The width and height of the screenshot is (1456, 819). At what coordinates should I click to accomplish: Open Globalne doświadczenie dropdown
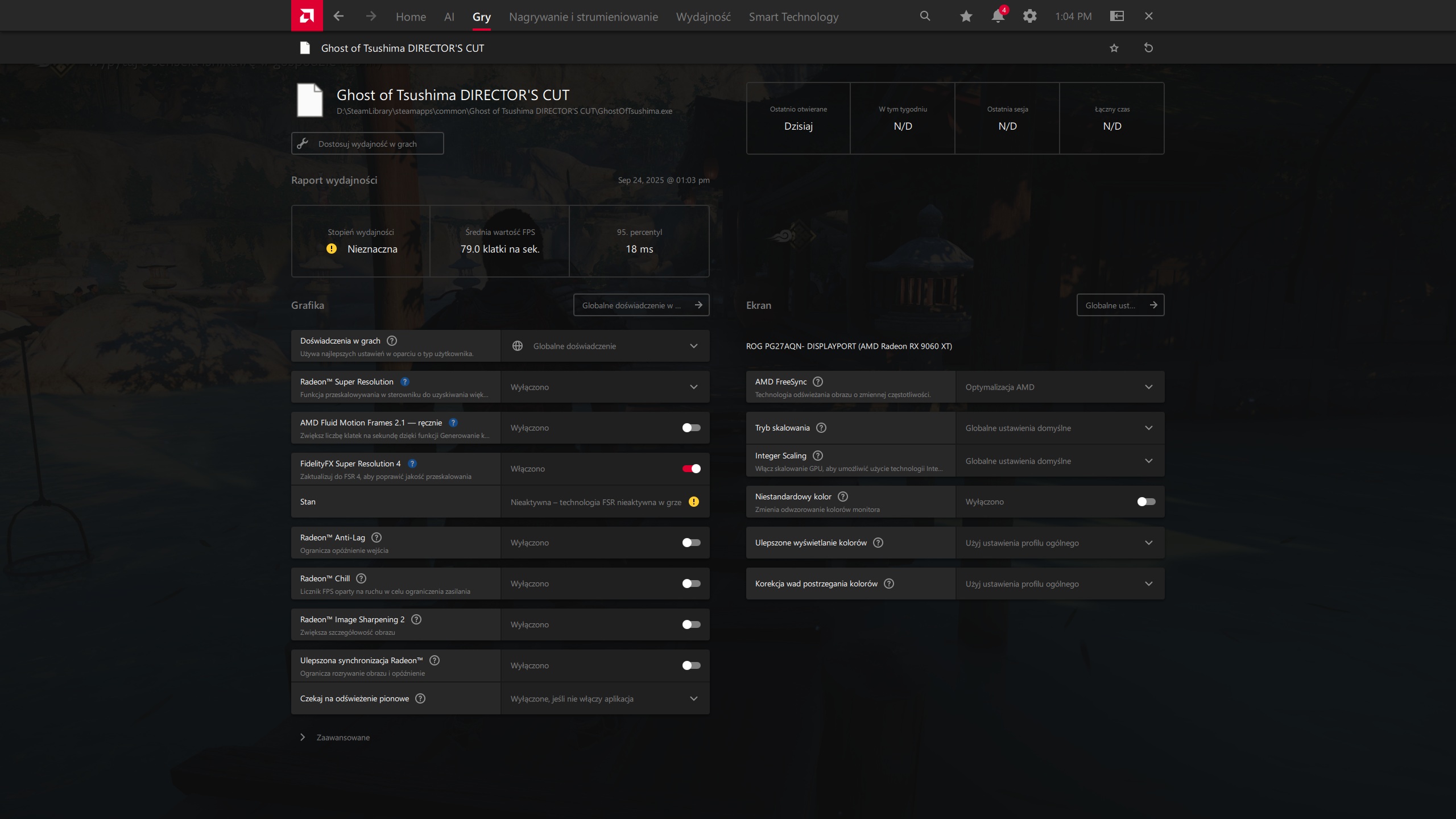tap(605, 346)
